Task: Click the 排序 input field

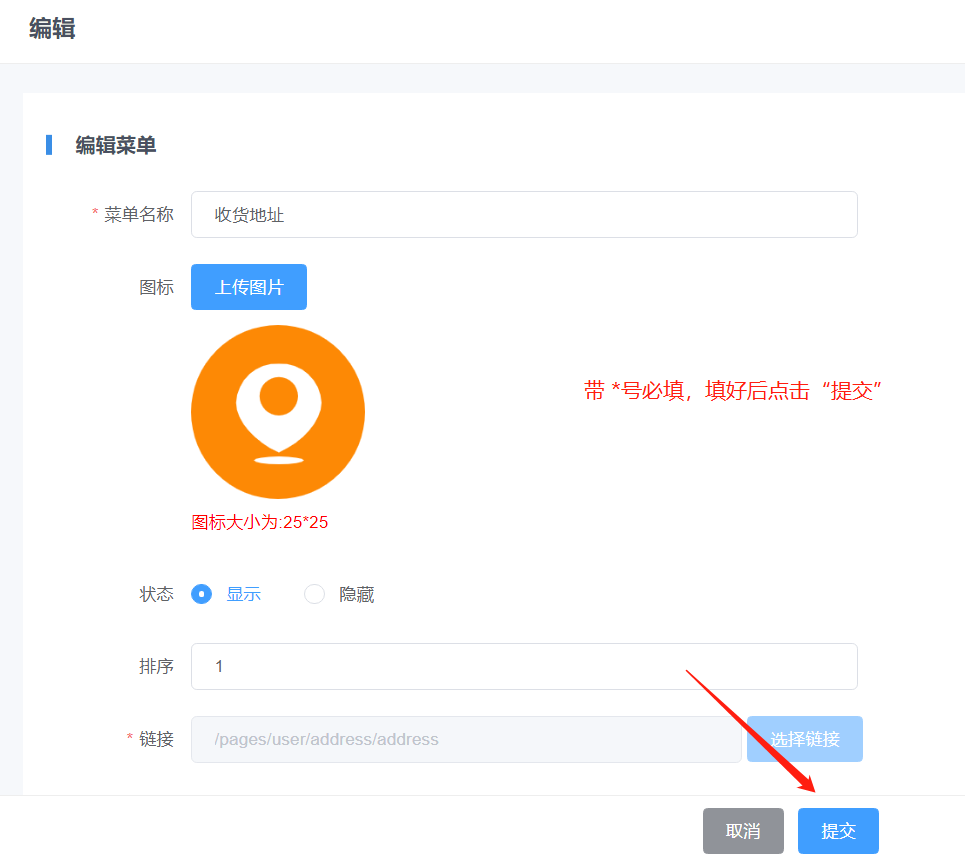Action: (x=524, y=666)
